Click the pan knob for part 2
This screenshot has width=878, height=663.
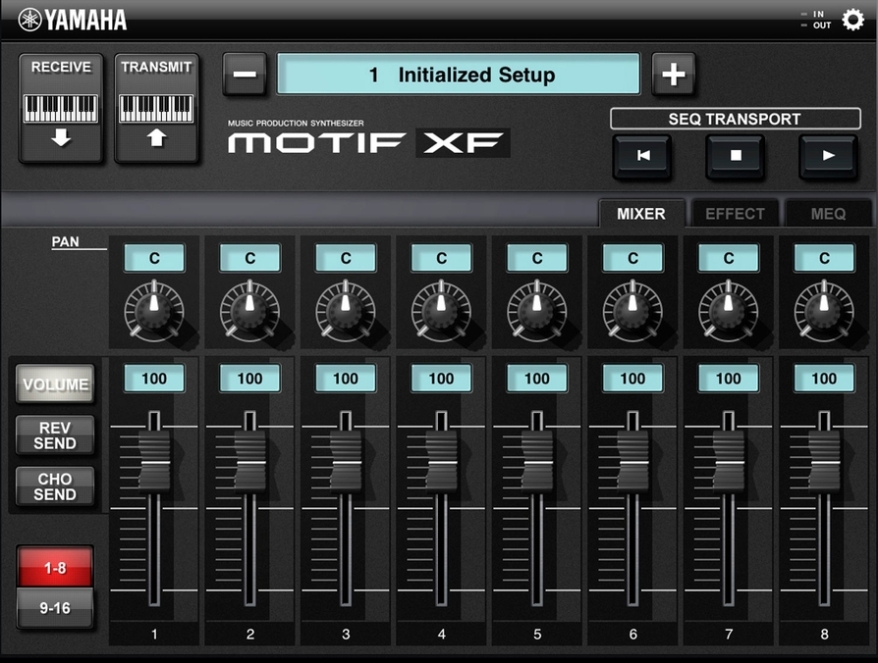pyautogui.click(x=250, y=311)
